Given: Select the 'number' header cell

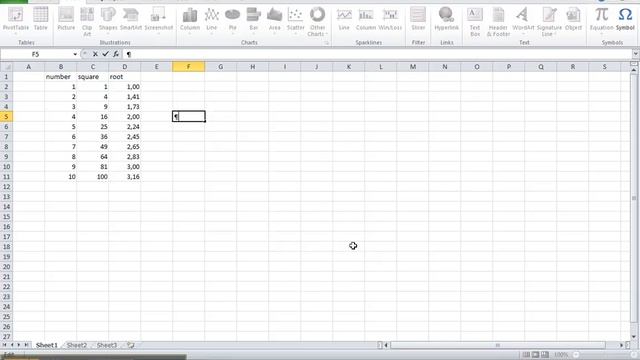Looking at the screenshot, I should point(60,77).
